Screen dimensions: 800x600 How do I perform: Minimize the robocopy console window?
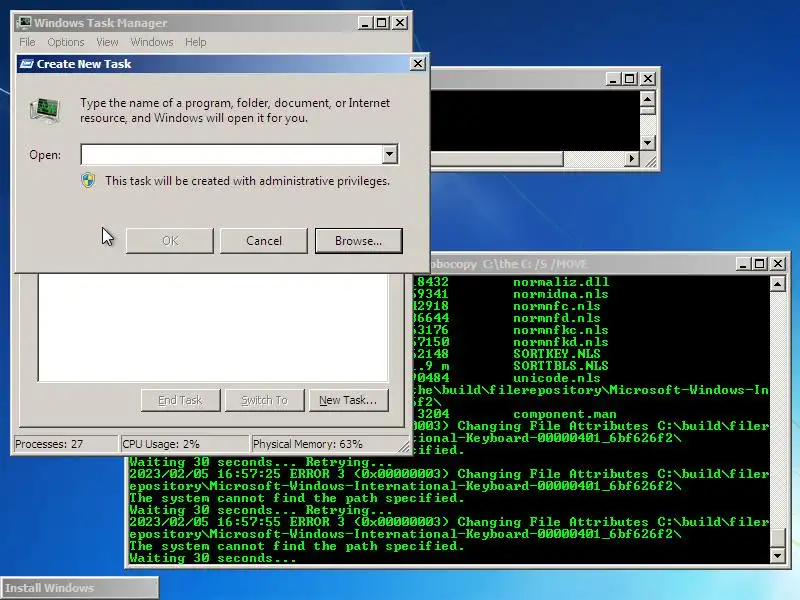742,264
